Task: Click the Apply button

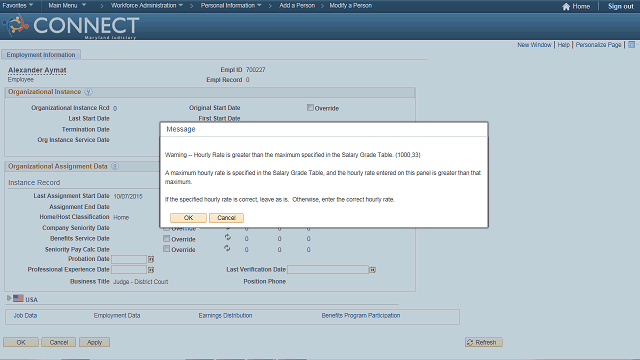Action: coord(94,342)
